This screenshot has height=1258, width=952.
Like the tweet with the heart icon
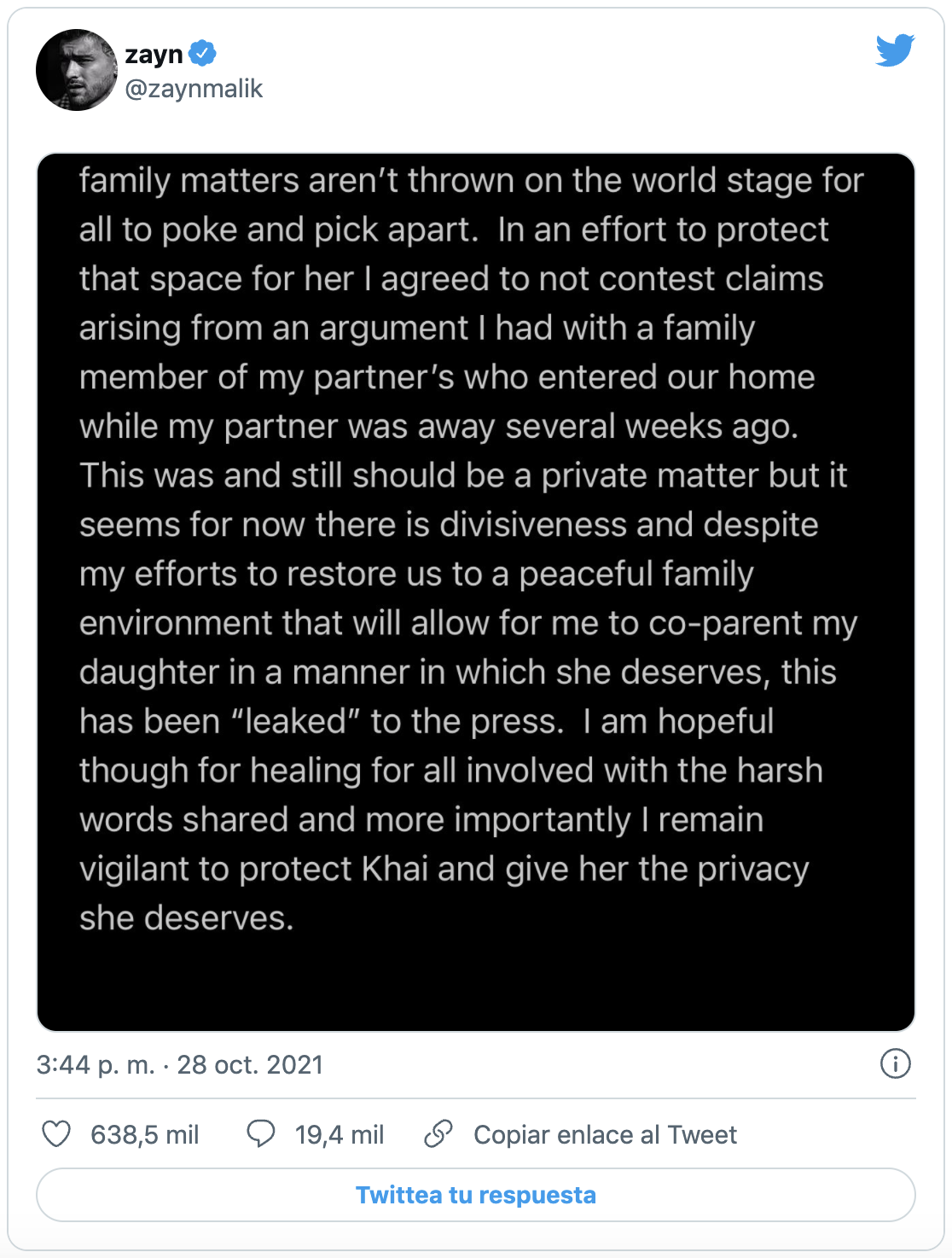click(56, 1133)
